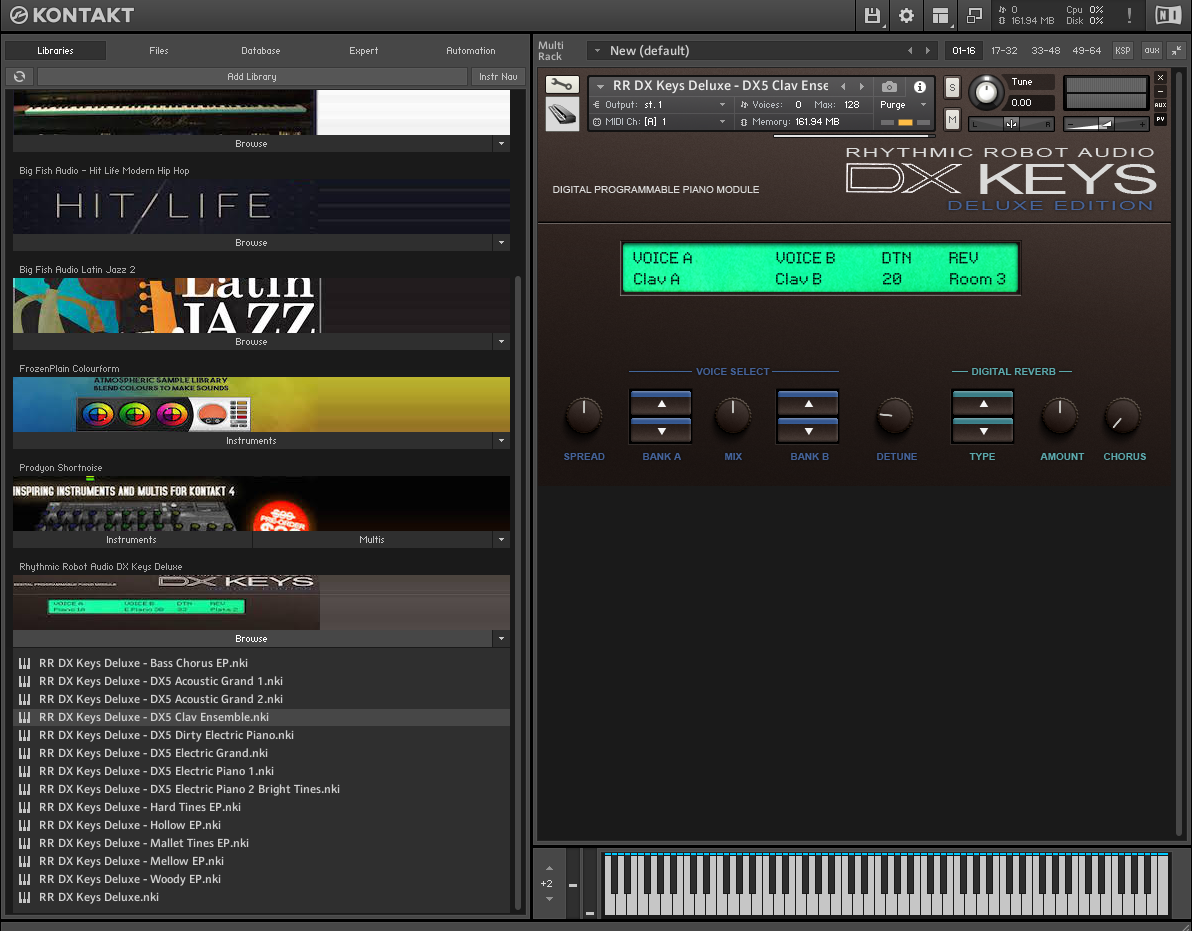This screenshot has width=1192, height=931.
Task: Browse the Hit Life Modern Hip Hop library
Action: [252, 242]
